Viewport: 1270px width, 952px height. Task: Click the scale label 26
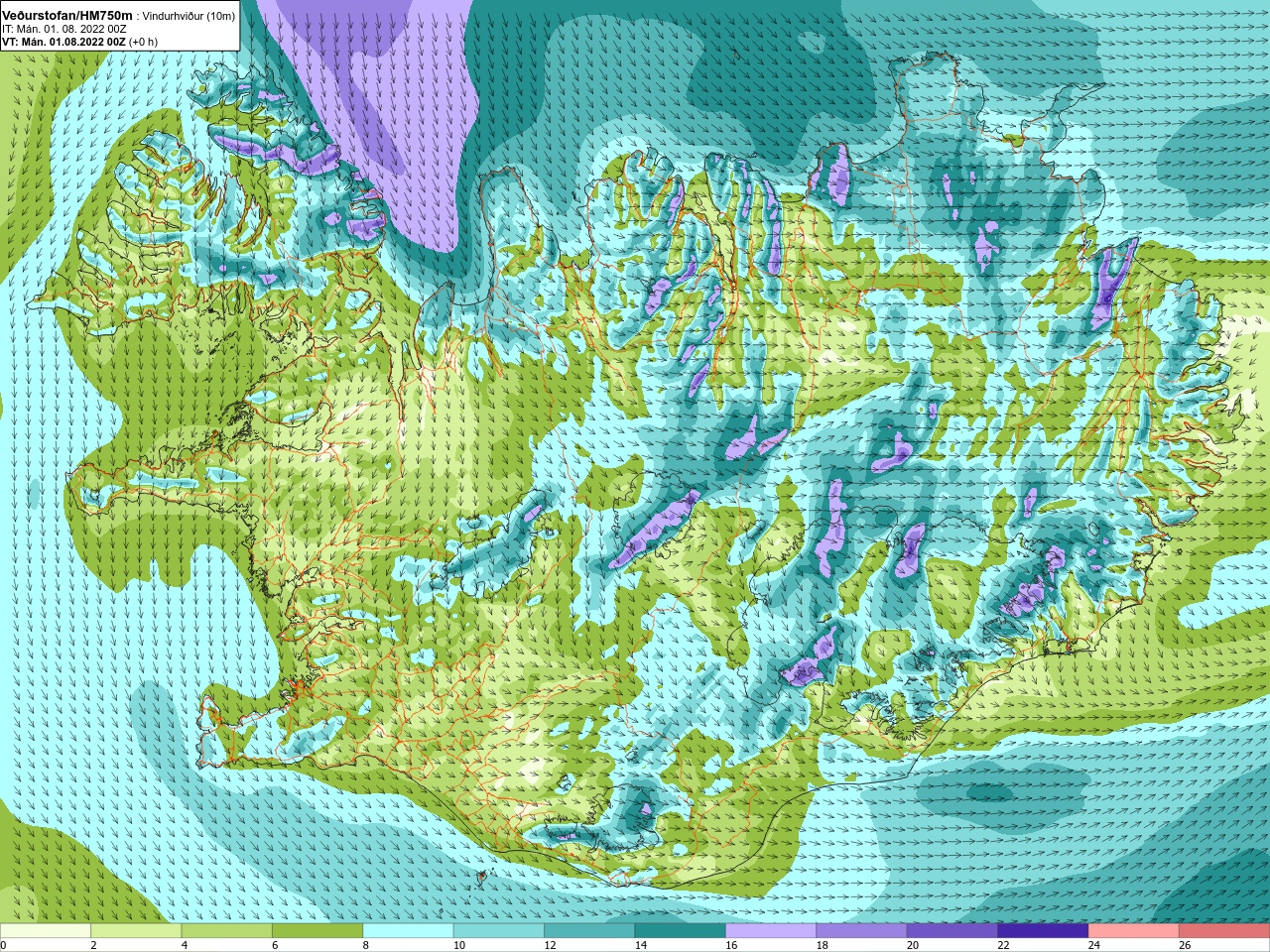[1186, 945]
